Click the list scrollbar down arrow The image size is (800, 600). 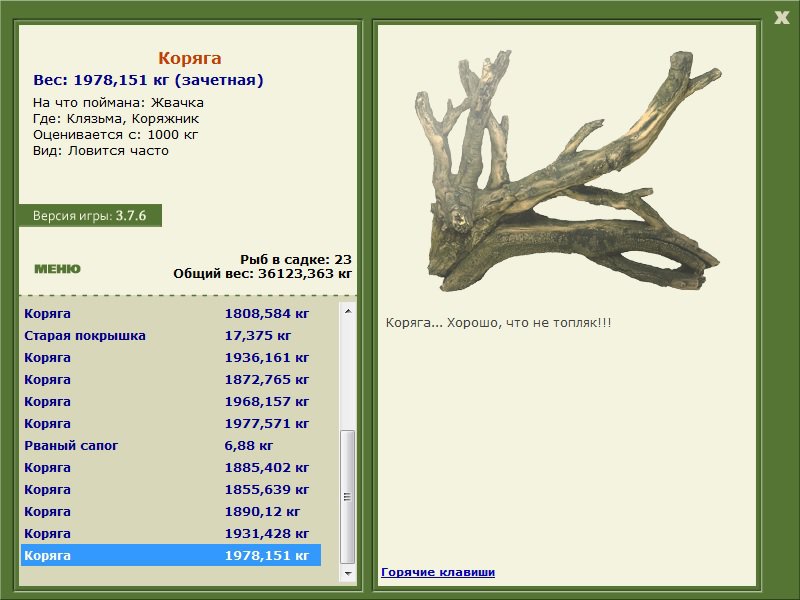pos(348,573)
